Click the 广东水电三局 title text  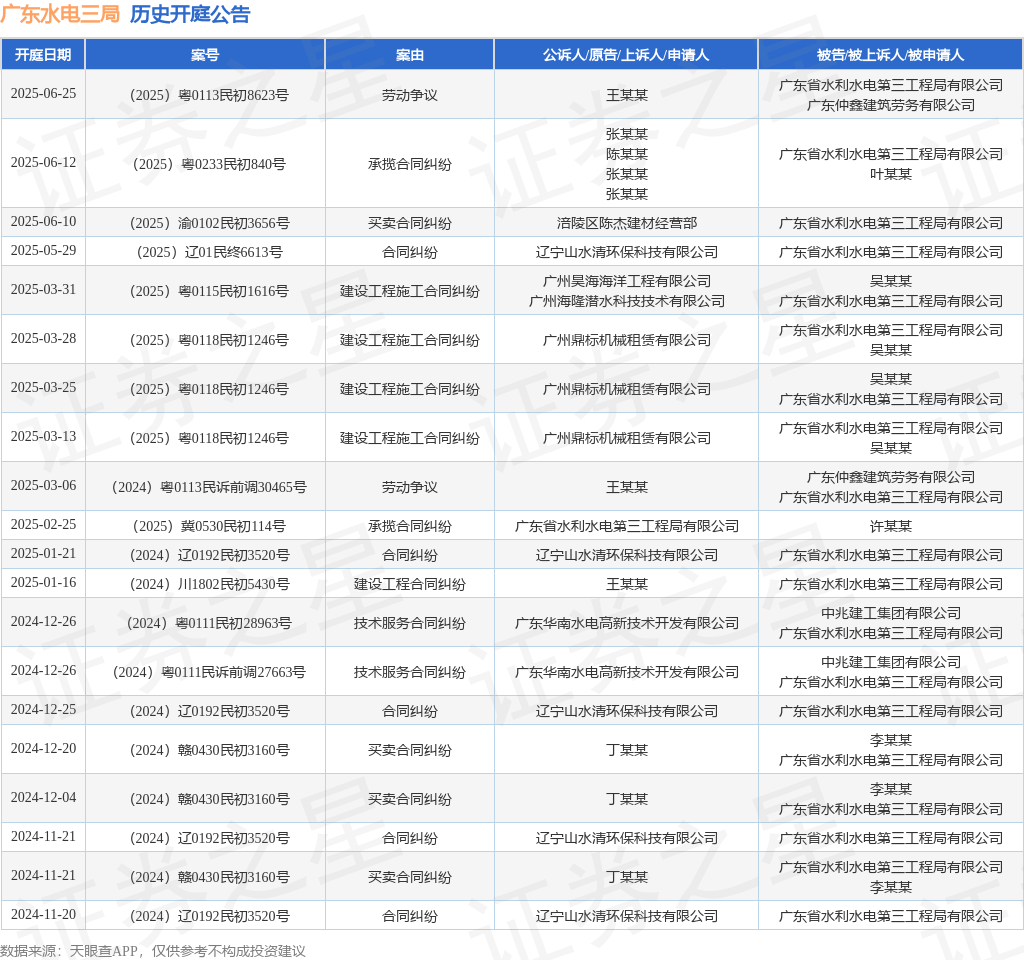point(60,14)
